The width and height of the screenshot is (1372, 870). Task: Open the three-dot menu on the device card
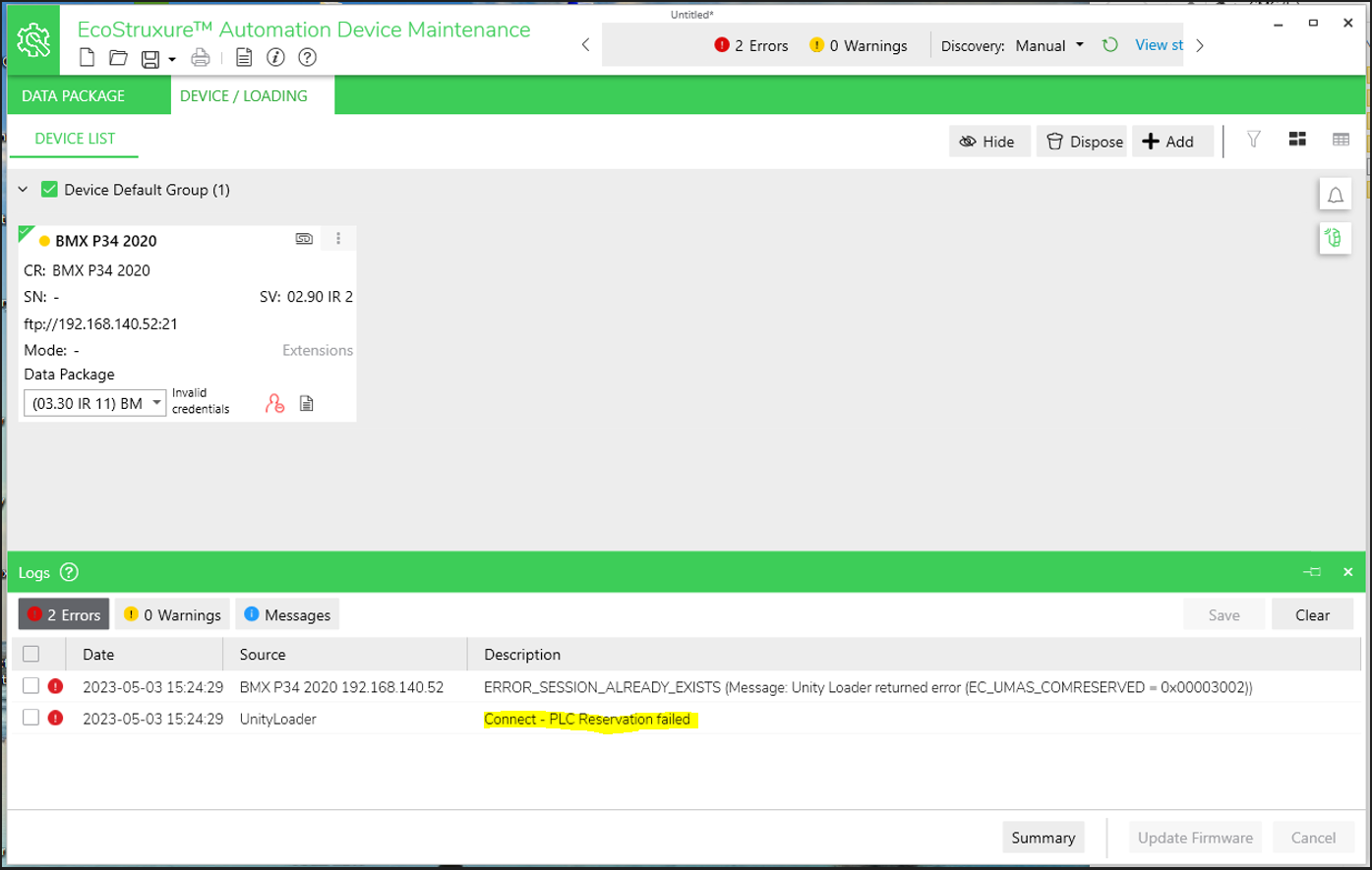(x=338, y=239)
